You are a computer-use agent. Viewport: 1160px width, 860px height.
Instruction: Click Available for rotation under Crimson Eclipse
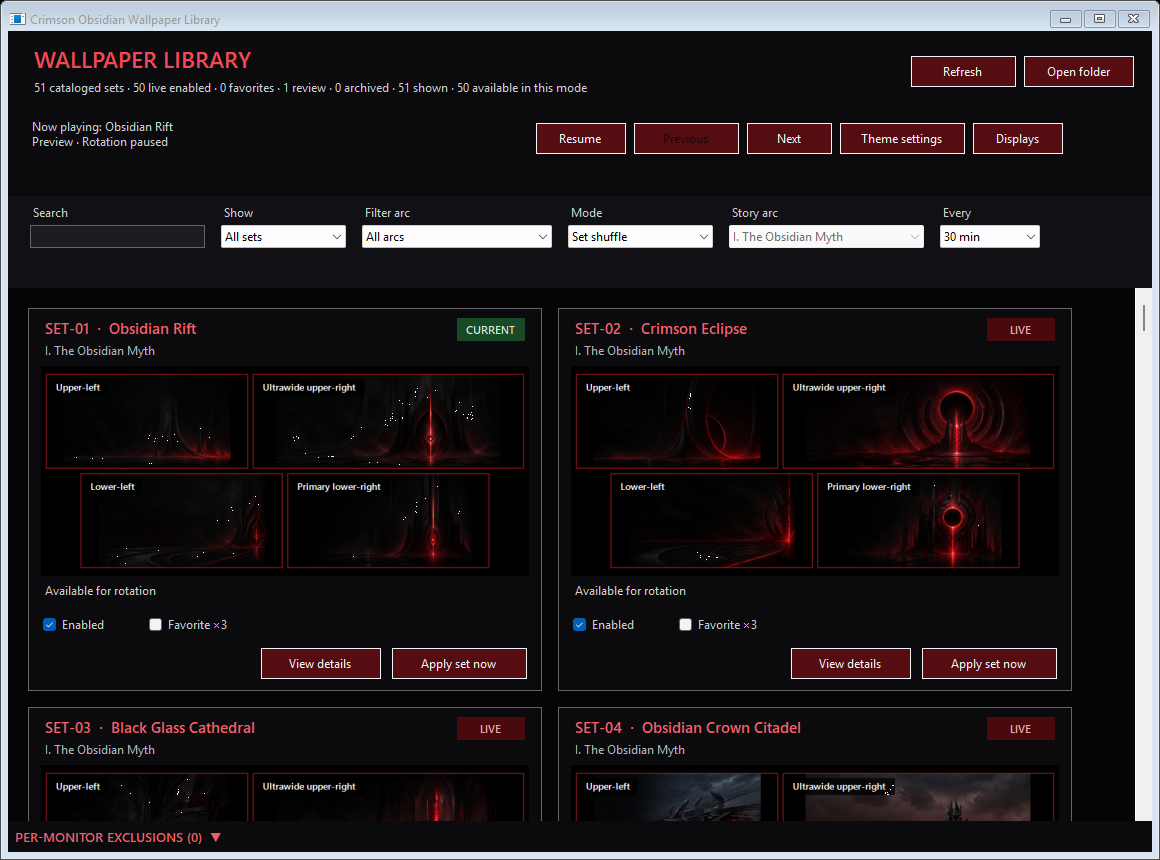pos(630,591)
